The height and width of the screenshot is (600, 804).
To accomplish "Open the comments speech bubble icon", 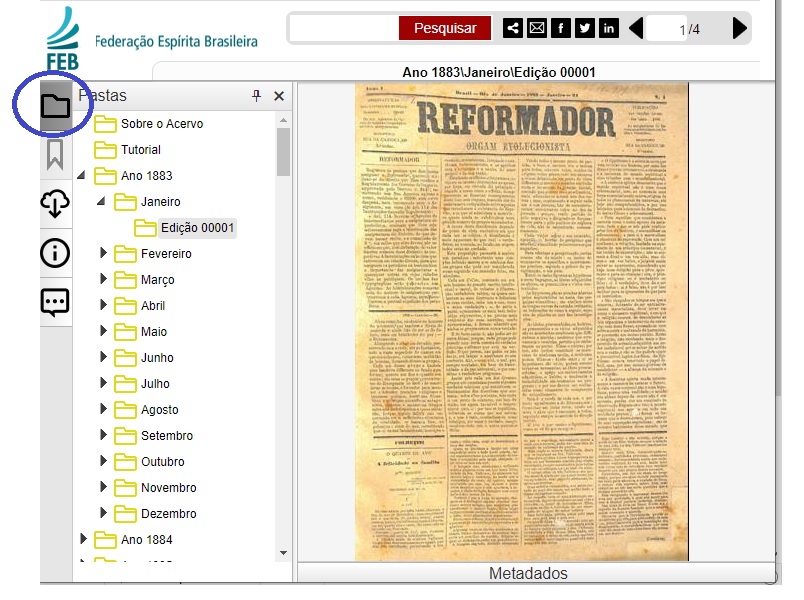I will coord(55,302).
